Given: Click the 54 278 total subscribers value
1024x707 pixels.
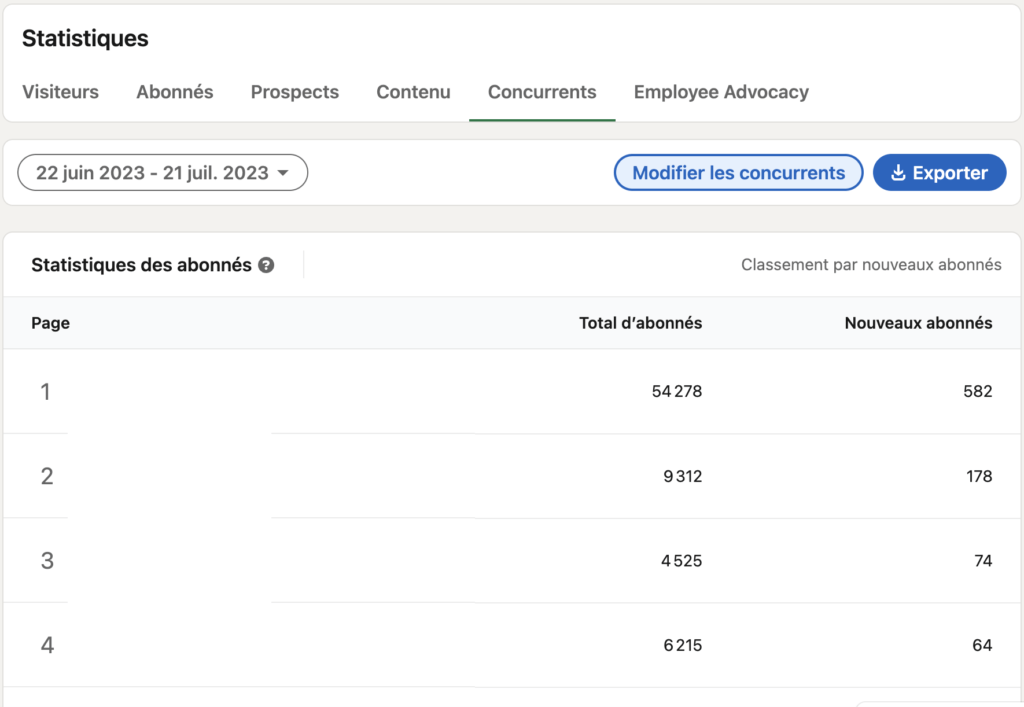Looking at the screenshot, I should (x=677, y=392).
